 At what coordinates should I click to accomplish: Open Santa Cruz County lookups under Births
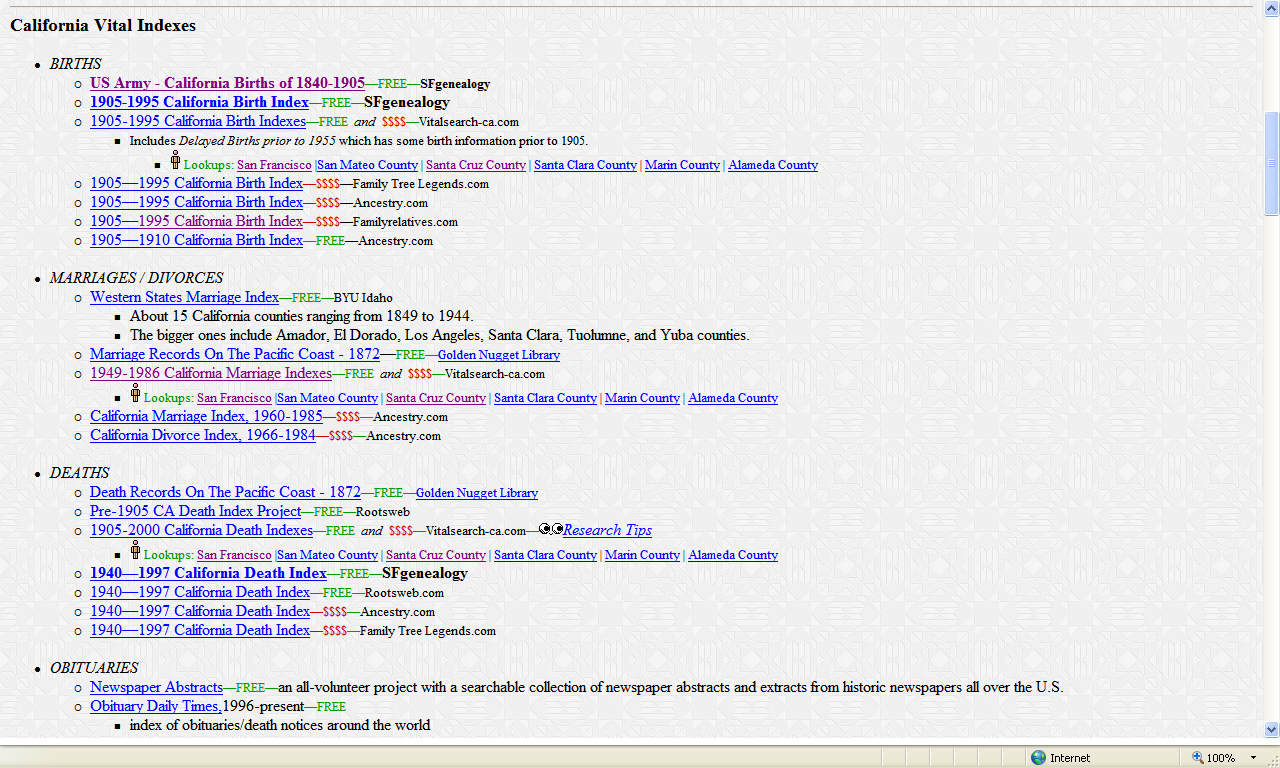pyautogui.click(x=476, y=165)
